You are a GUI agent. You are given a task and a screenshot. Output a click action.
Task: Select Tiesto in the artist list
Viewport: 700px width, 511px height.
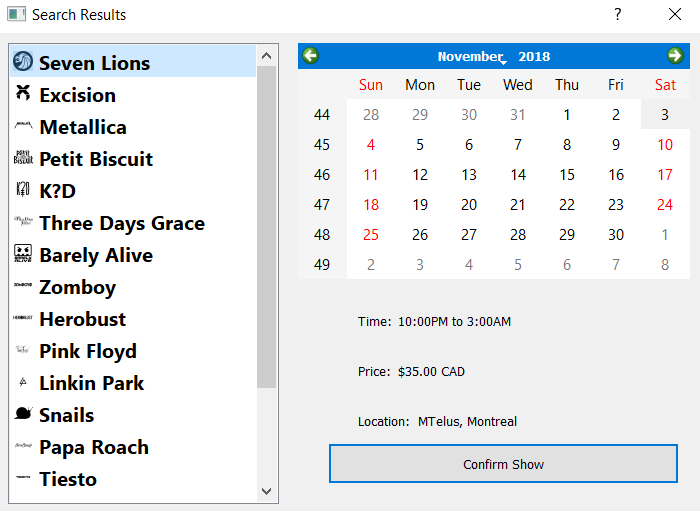133,479
